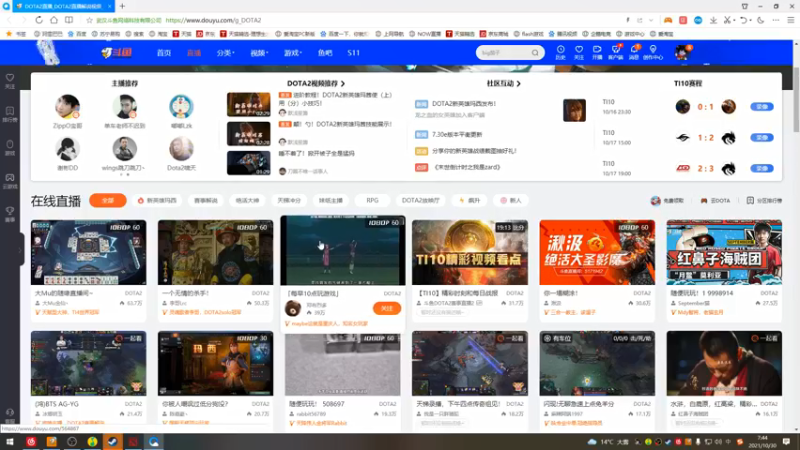
Task: Click the header search input field
Action: (504, 53)
